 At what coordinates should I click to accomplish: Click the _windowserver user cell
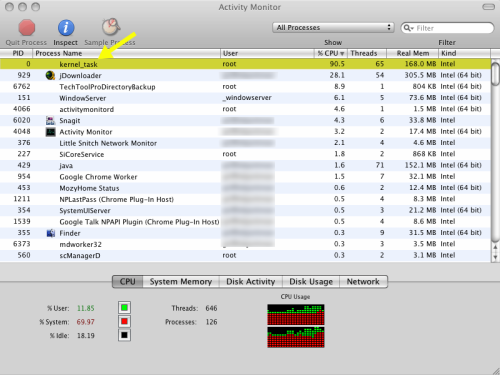[x=247, y=98]
